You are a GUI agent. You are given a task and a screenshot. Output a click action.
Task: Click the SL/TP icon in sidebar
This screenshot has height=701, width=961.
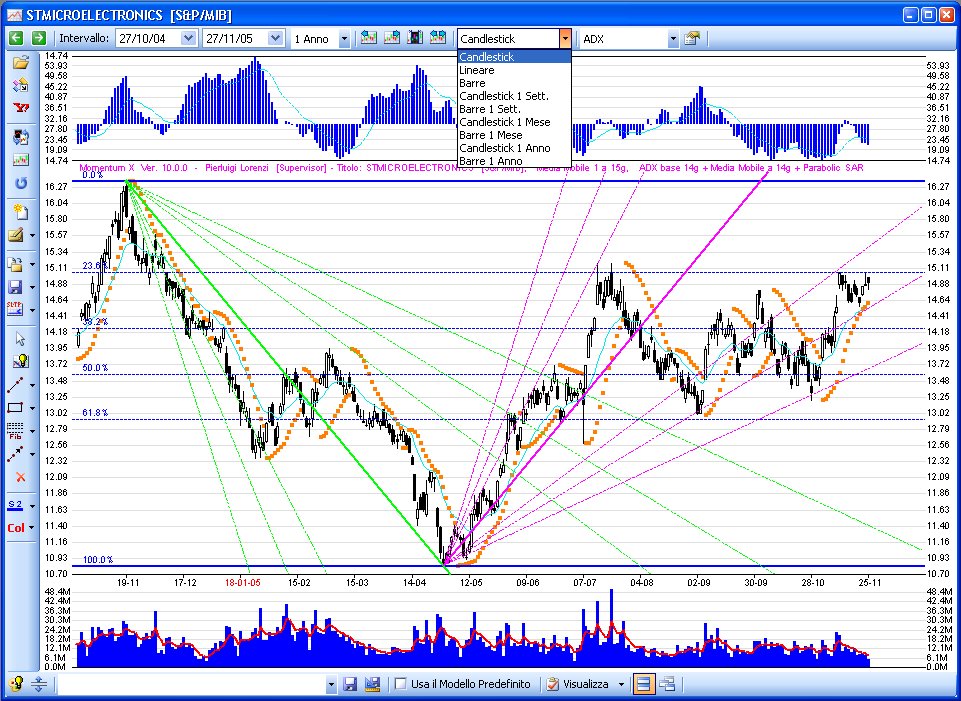pos(16,309)
